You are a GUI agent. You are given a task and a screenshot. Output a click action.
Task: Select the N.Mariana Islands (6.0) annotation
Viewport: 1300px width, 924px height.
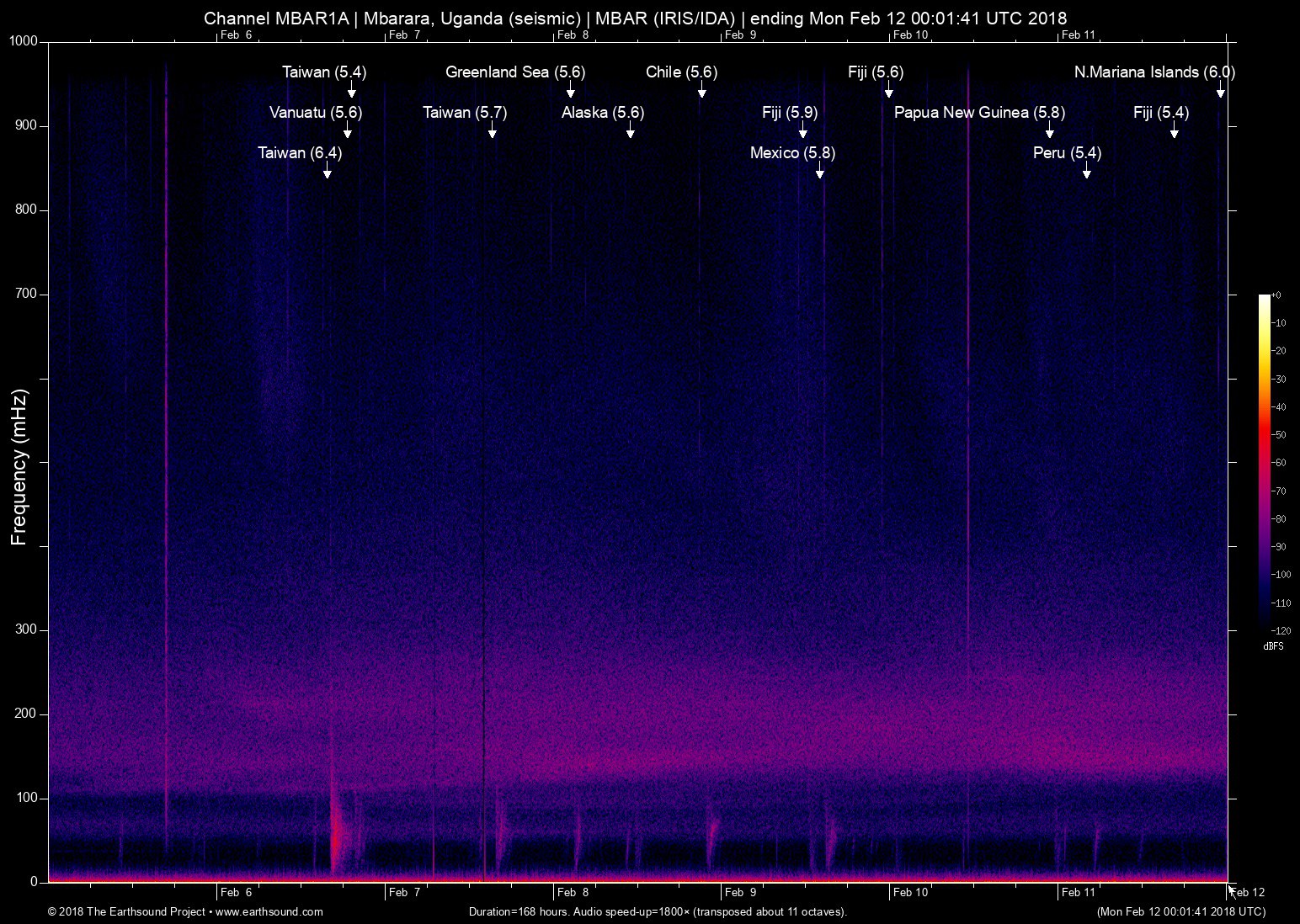(1154, 72)
